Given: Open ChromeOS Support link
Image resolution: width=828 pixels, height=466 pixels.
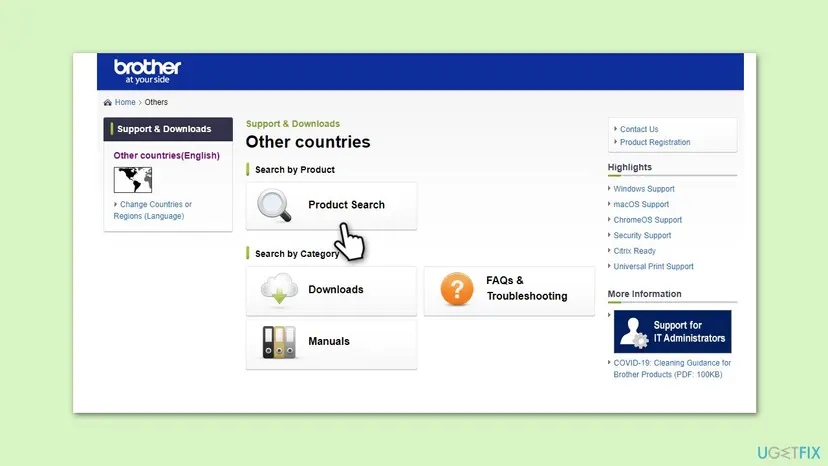Looking at the screenshot, I should tap(647, 220).
